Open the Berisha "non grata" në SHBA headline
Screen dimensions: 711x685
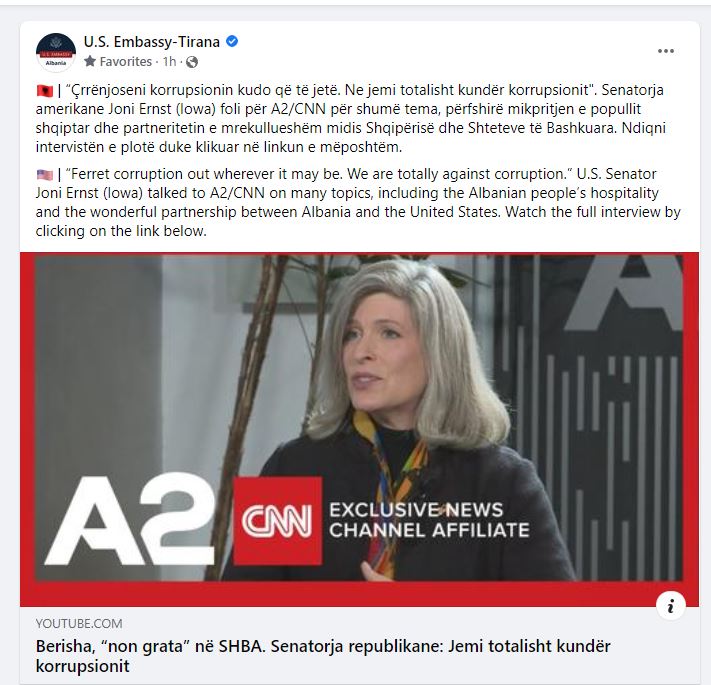pyautogui.click(x=323, y=656)
